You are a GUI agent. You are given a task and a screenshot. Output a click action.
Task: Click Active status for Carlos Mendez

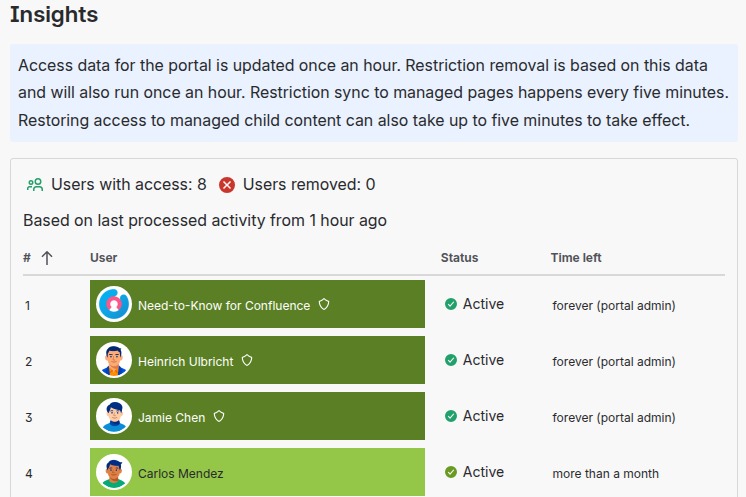coord(483,472)
